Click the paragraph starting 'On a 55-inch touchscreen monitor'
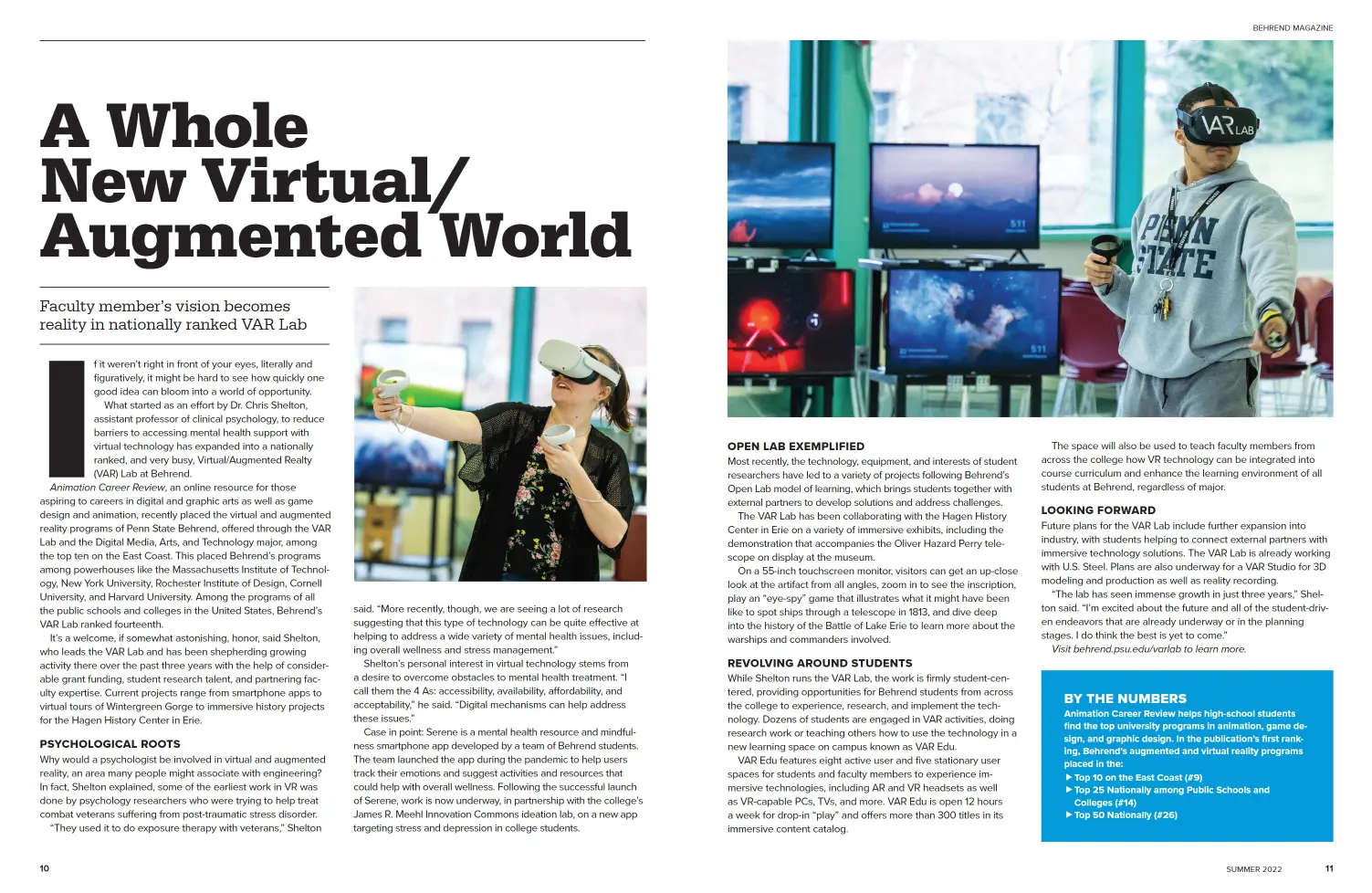 (872, 605)
